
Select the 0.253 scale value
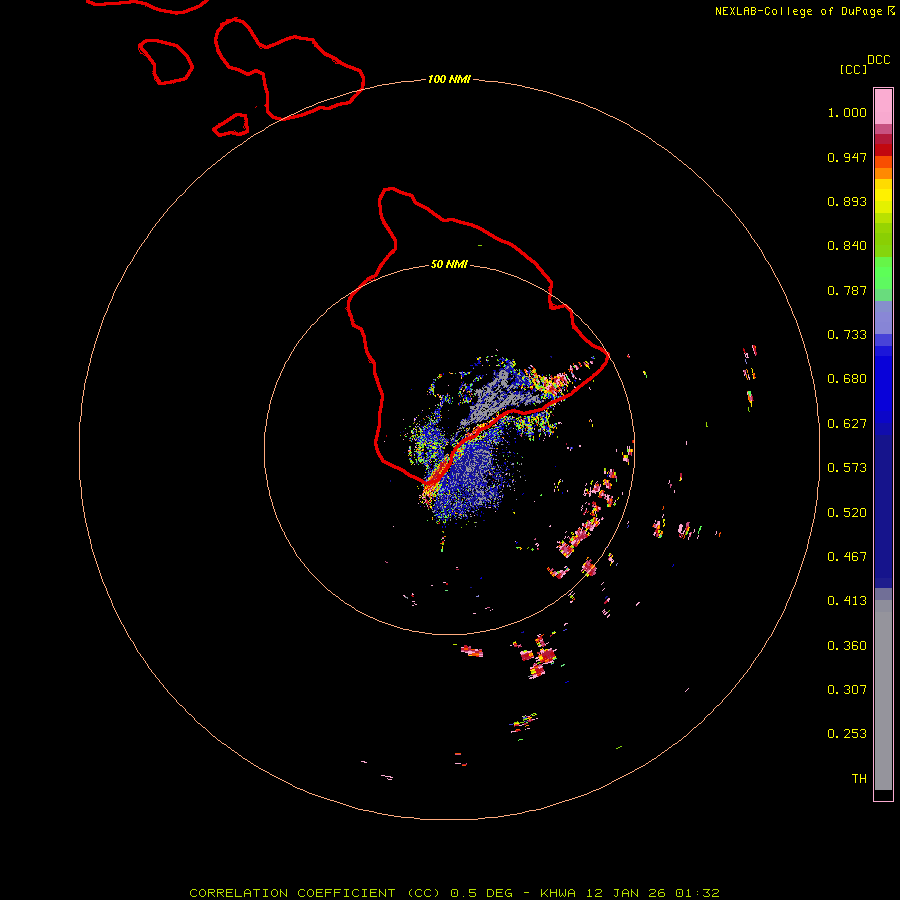tap(847, 734)
